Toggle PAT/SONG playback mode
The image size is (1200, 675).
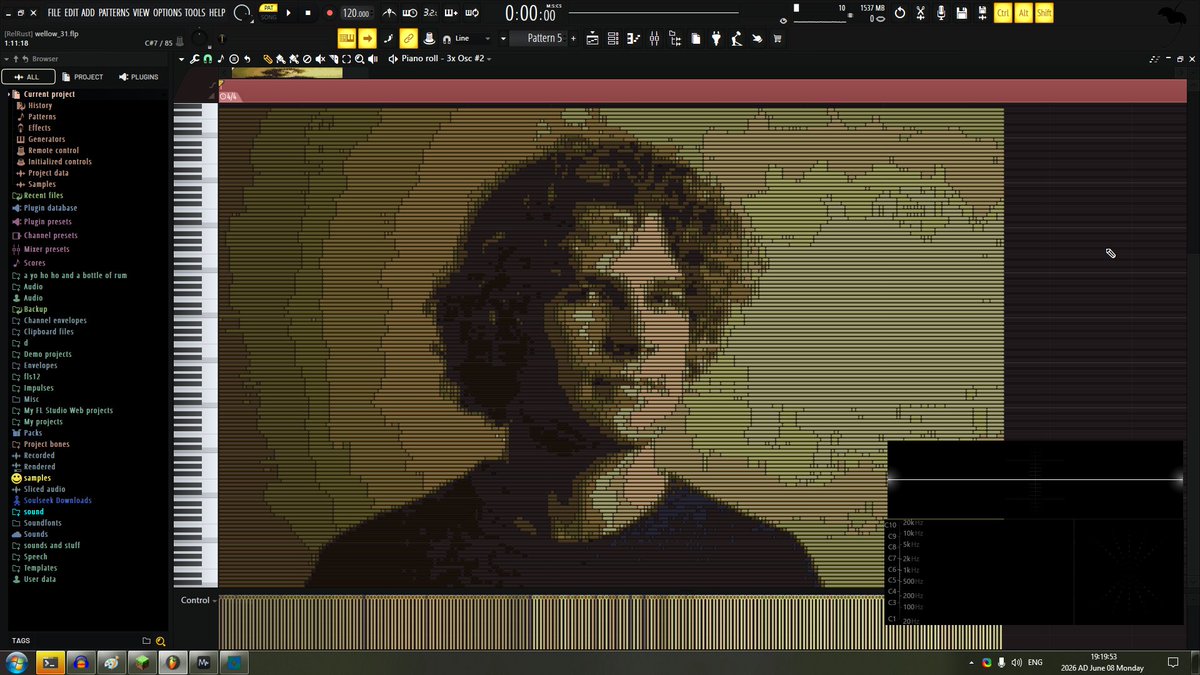(268, 12)
